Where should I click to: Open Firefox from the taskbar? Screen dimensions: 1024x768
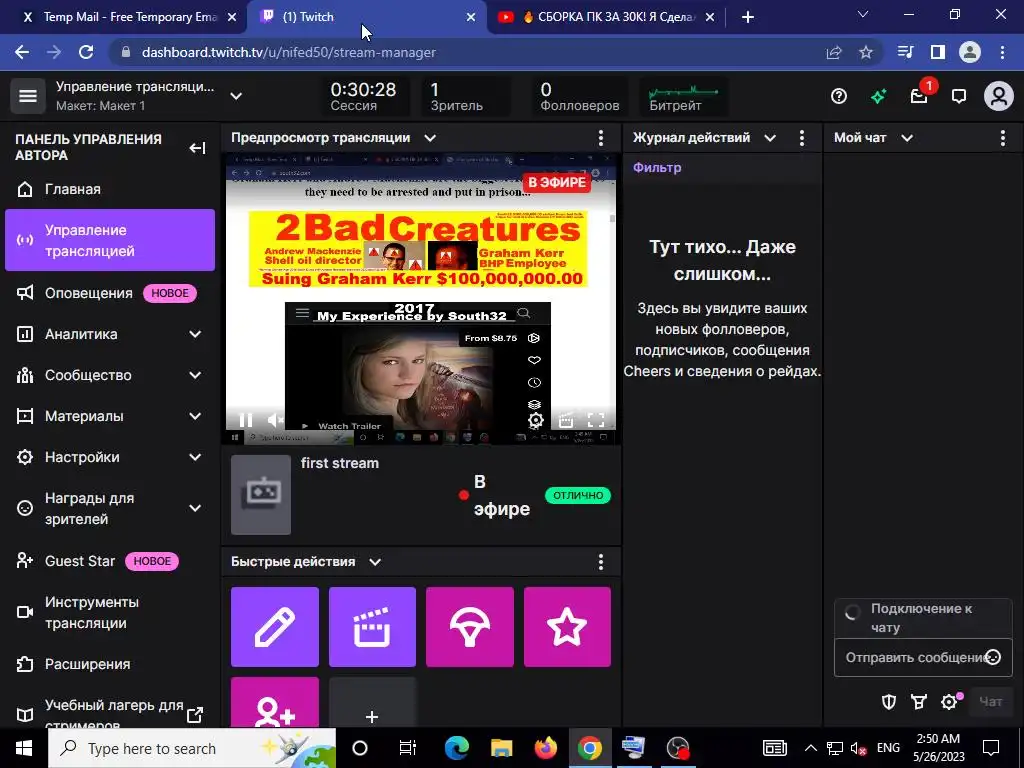click(545, 748)
